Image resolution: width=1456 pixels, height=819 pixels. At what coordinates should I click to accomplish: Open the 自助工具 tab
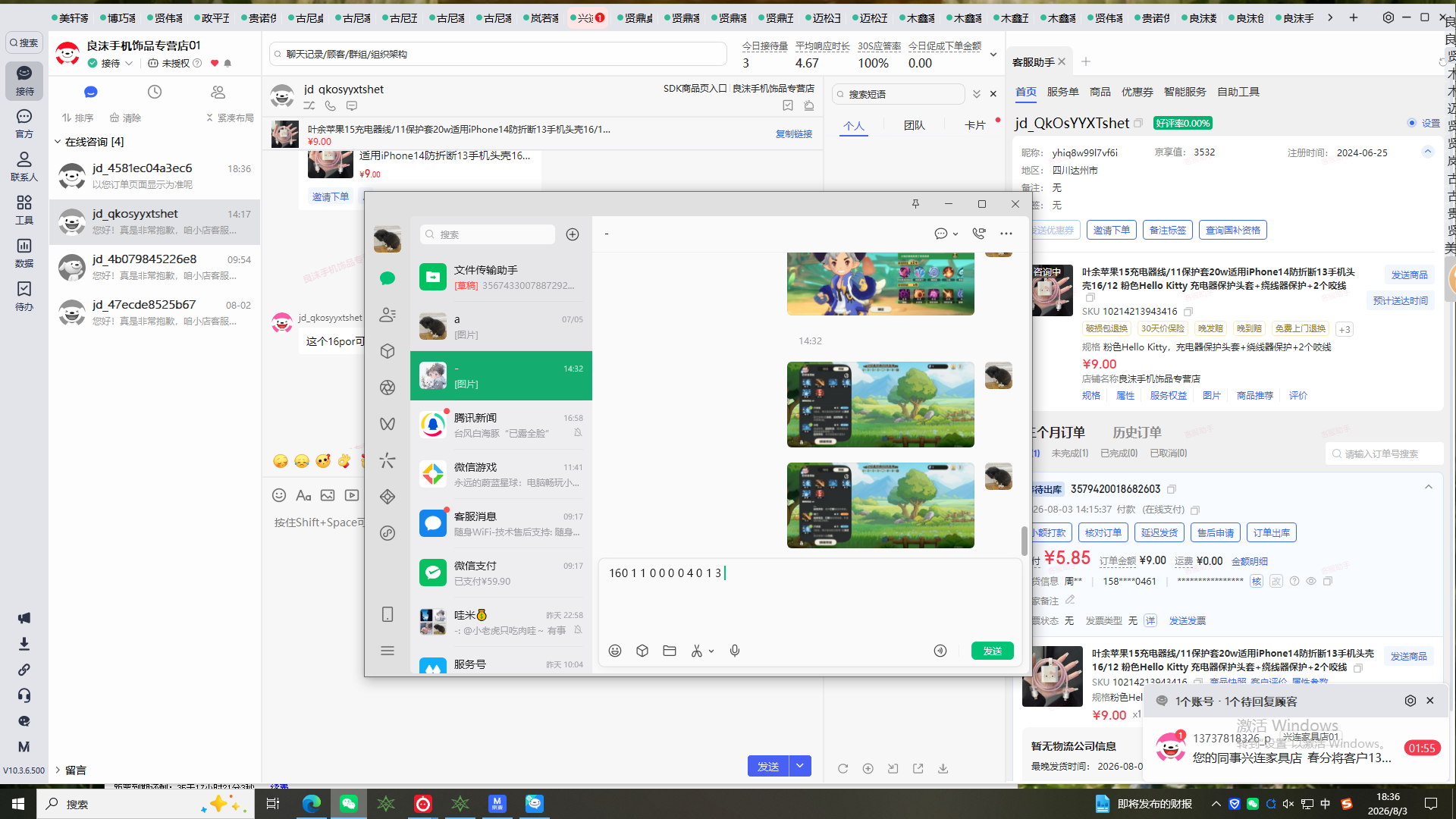[x=1238, y=92]
